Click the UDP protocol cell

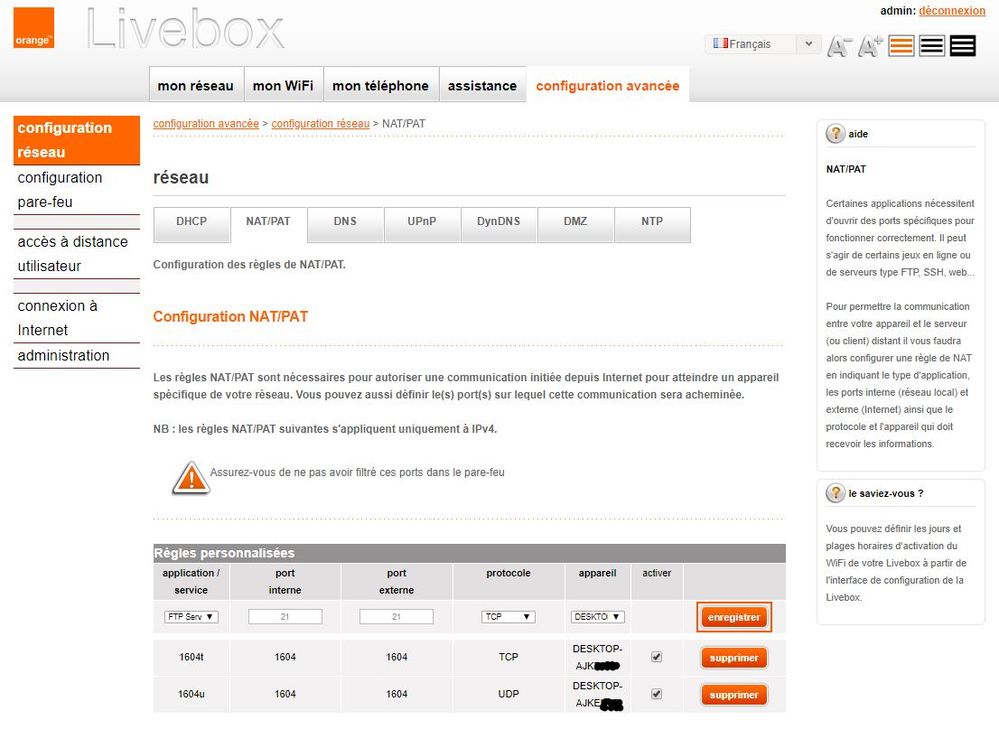508,694
